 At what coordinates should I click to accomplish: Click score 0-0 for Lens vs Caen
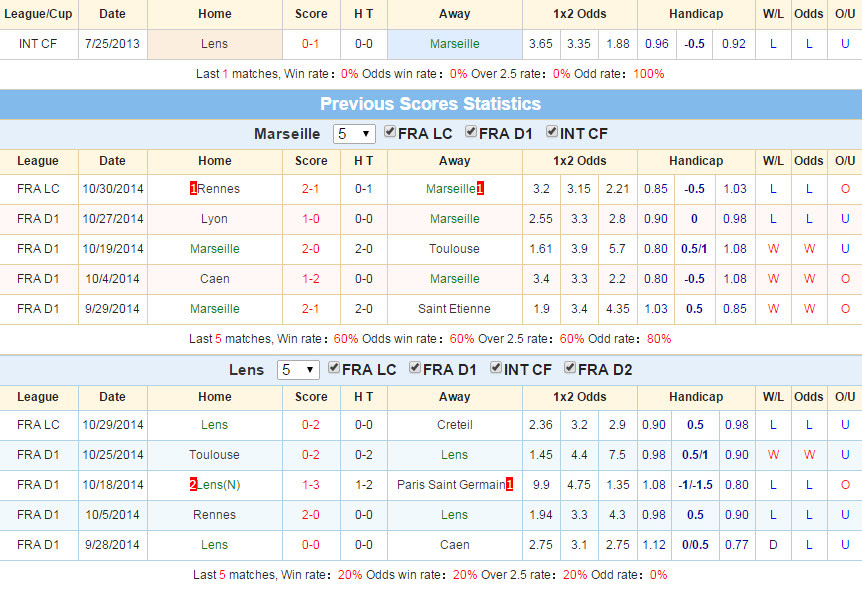click(311, 545)
